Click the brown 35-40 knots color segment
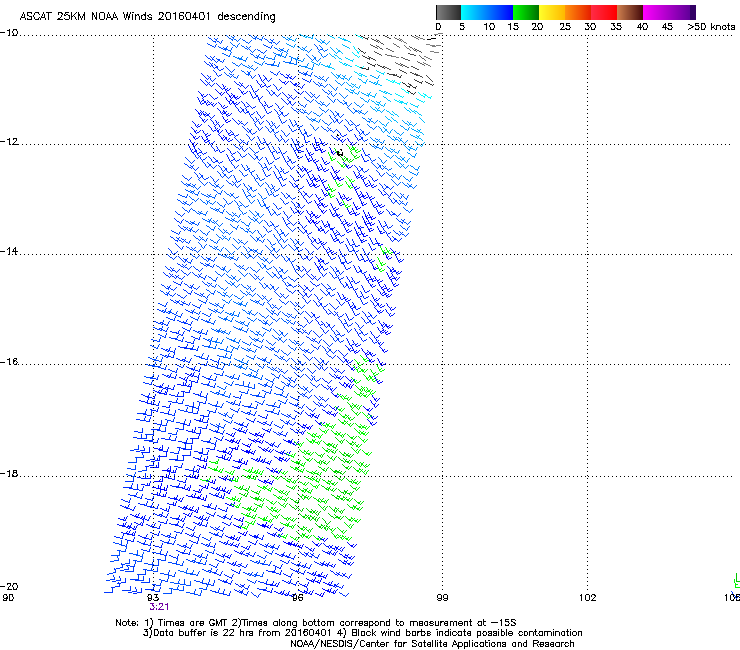740x650 pixels. tap(630, 12)
